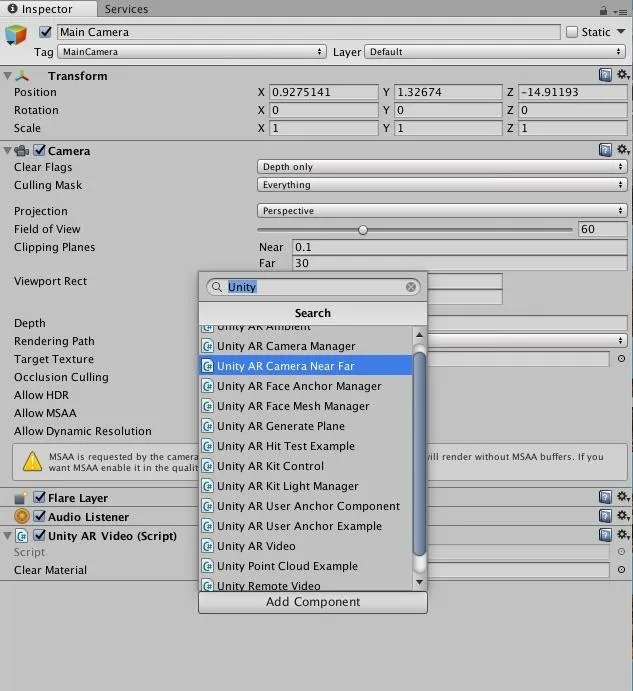Open Audio Listener help book icon
The width and height of the screenshot is (633, 691).
[605, 516]
